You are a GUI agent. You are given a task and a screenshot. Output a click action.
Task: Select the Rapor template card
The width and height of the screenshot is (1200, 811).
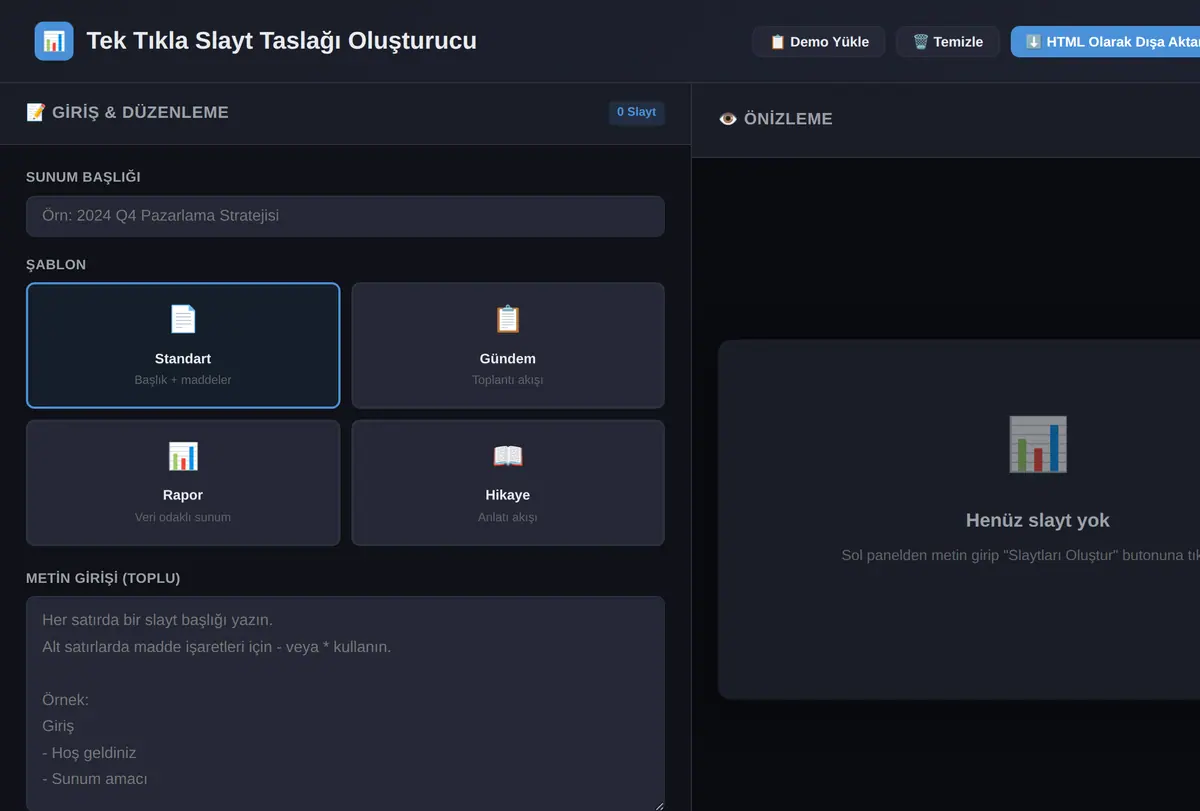click(183, 482)
